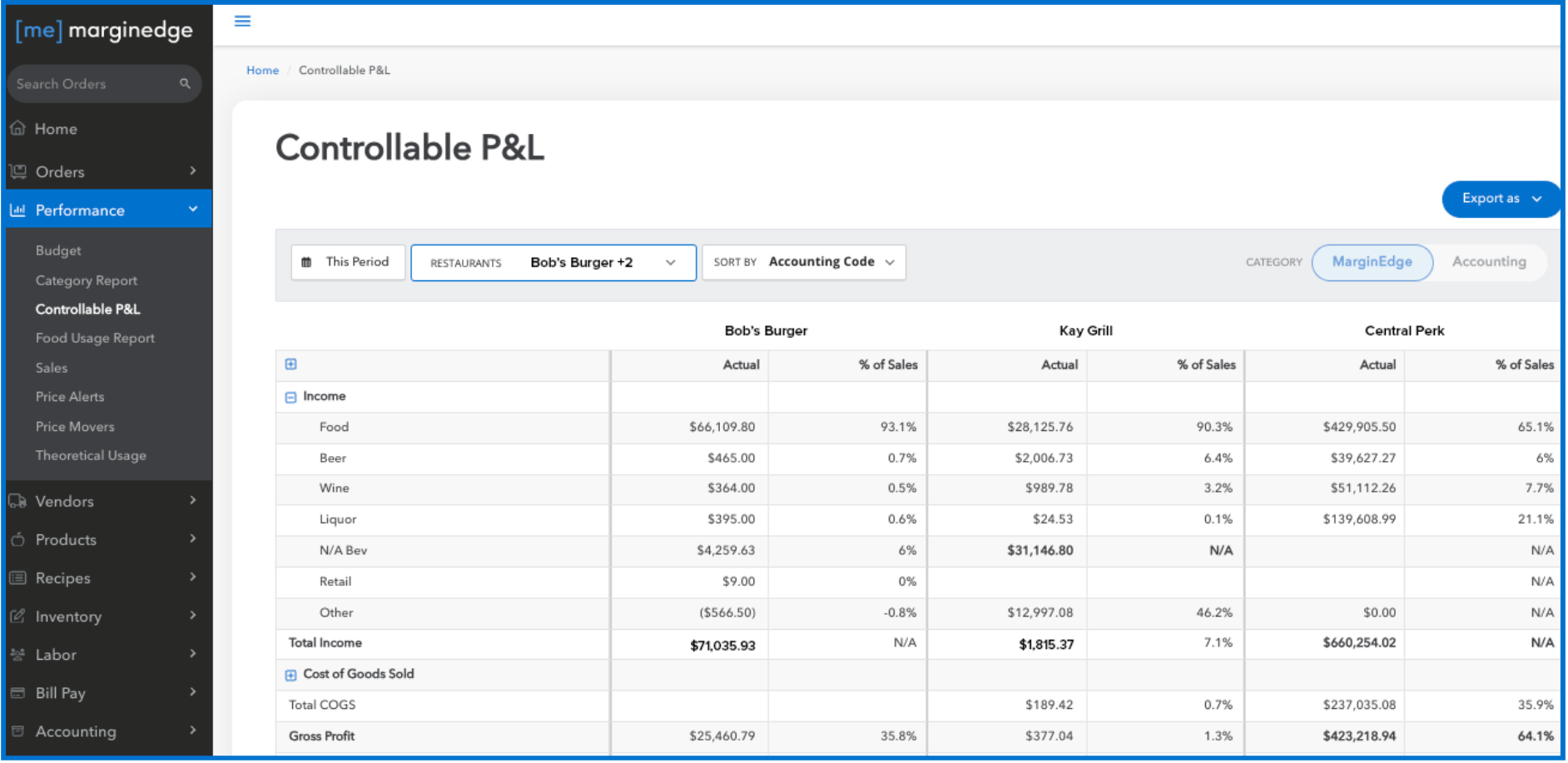Click the N/A Bev row label
This screenshot has width=1568, height=763.
tap(343, 551)
